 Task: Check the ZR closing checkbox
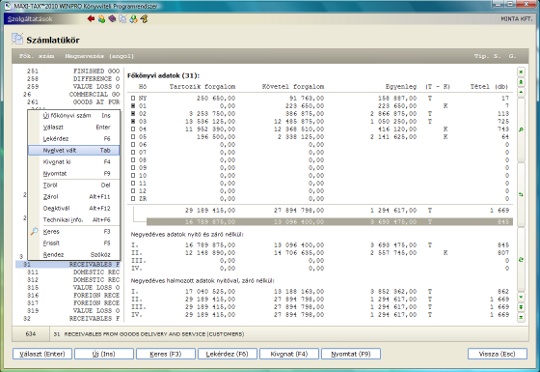tap(133, 198)
